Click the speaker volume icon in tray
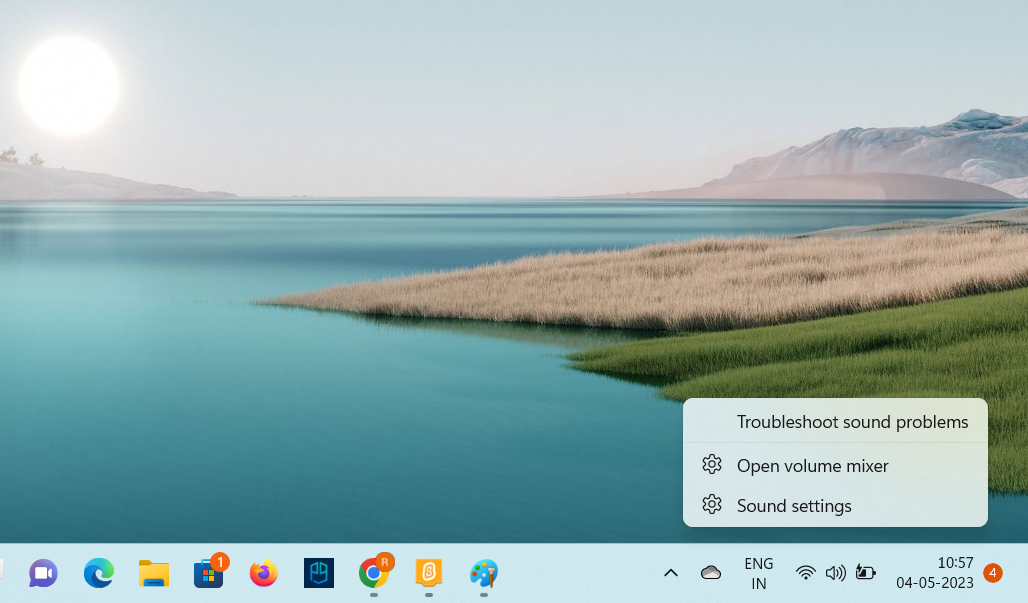Image resolution: width=1028 pixels, height=603 pixels. [x=835, y=573]
